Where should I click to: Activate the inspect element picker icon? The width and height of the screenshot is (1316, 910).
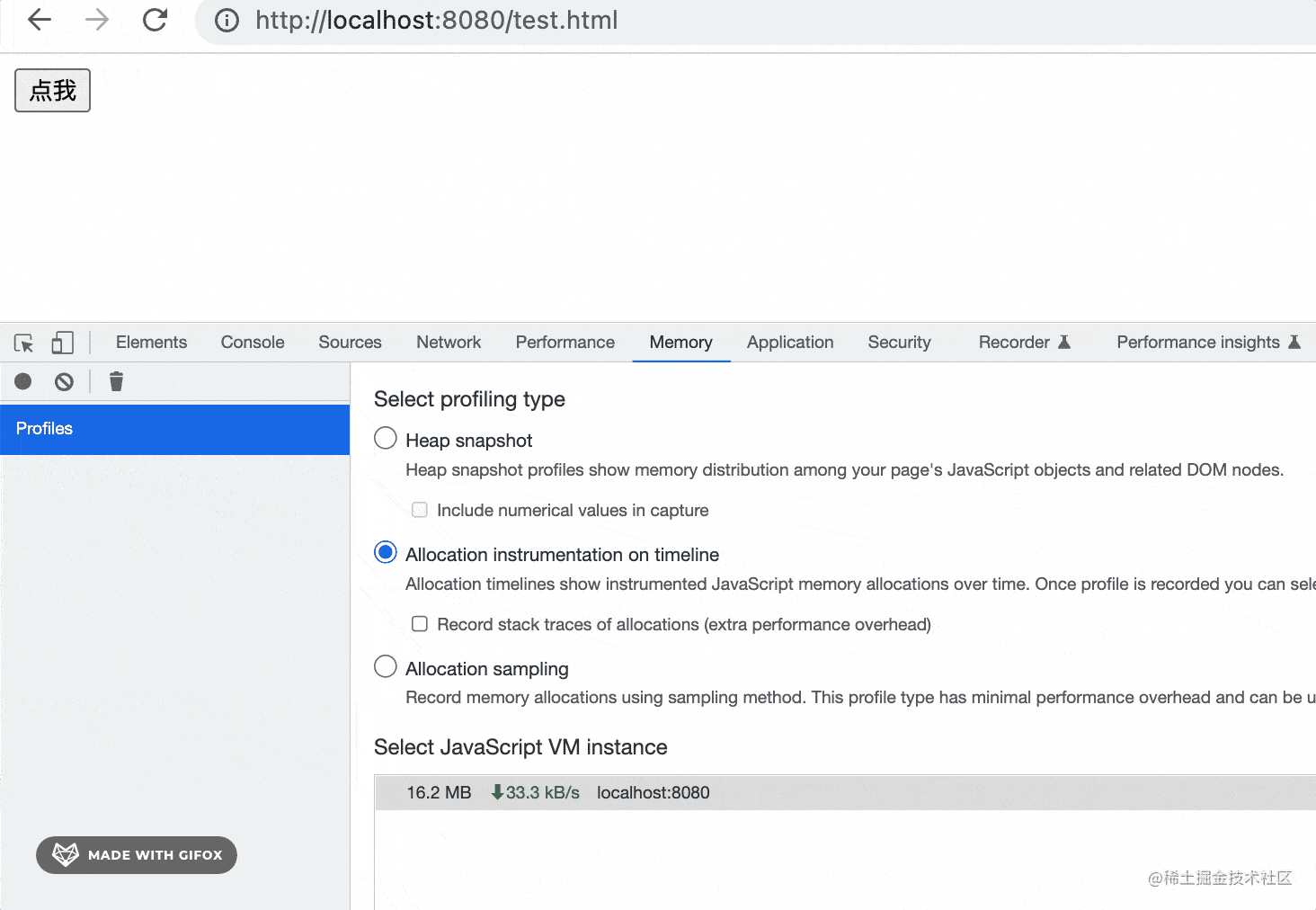(x=24, y=343)
